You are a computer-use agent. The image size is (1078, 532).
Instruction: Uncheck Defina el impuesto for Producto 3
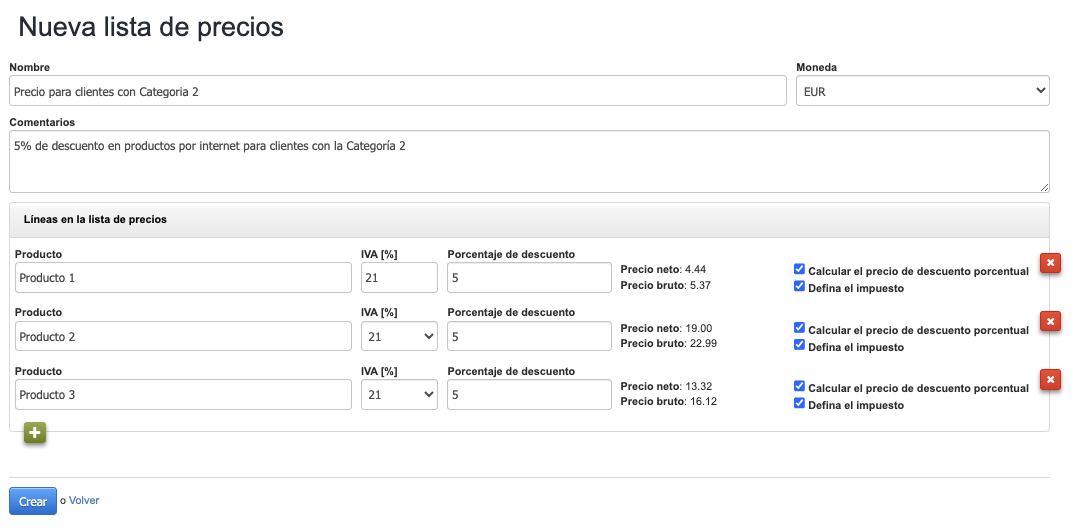799,404
